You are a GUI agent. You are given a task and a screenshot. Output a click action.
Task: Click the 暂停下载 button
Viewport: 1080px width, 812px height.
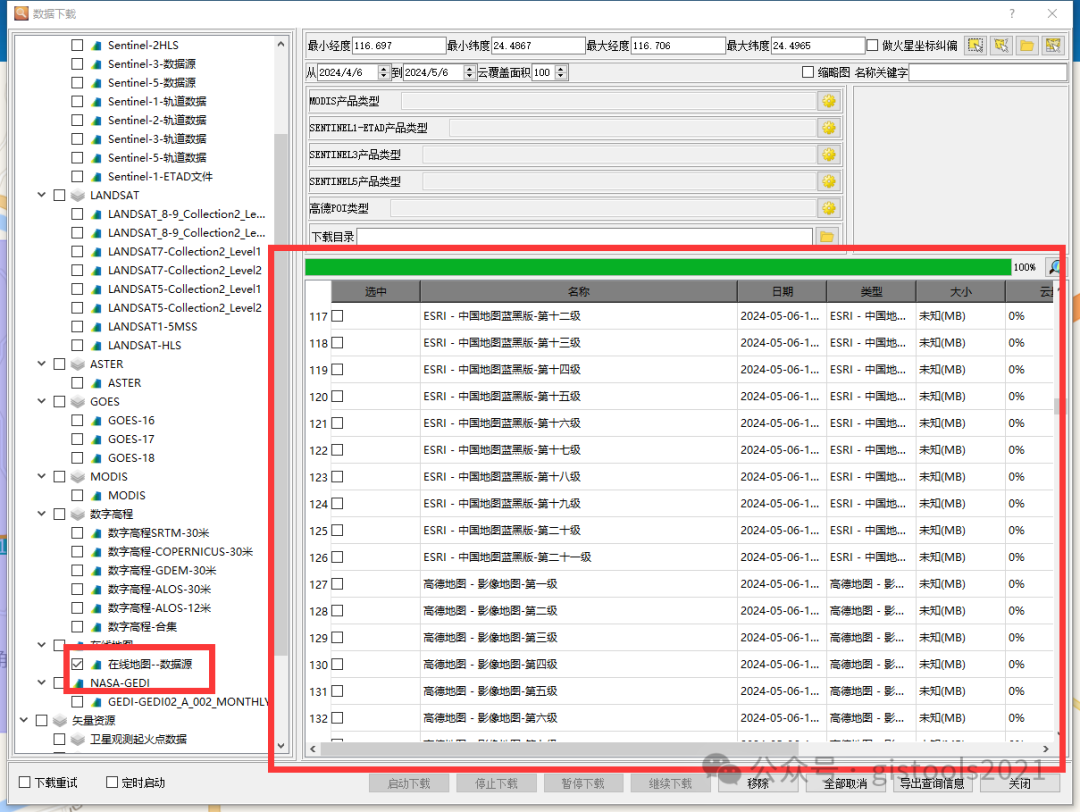click(x=583, y=784)
